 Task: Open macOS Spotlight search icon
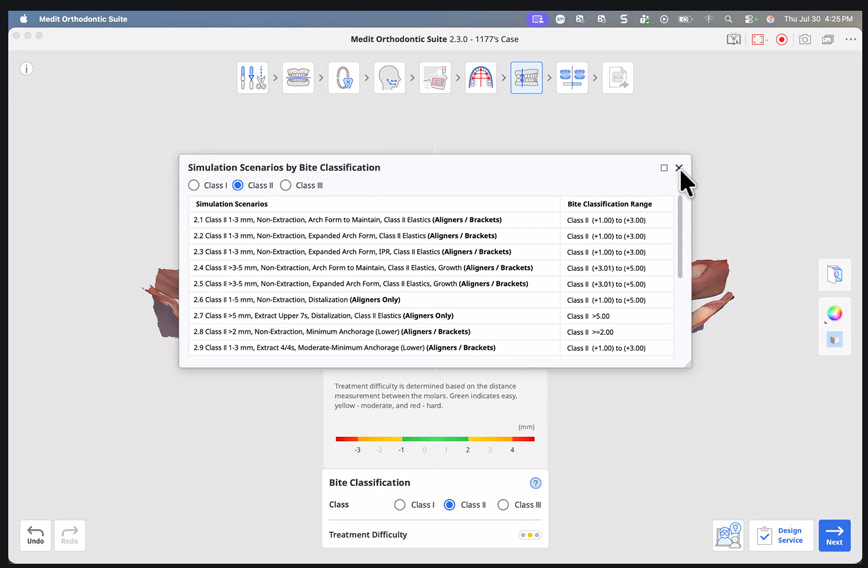[728, 19]
